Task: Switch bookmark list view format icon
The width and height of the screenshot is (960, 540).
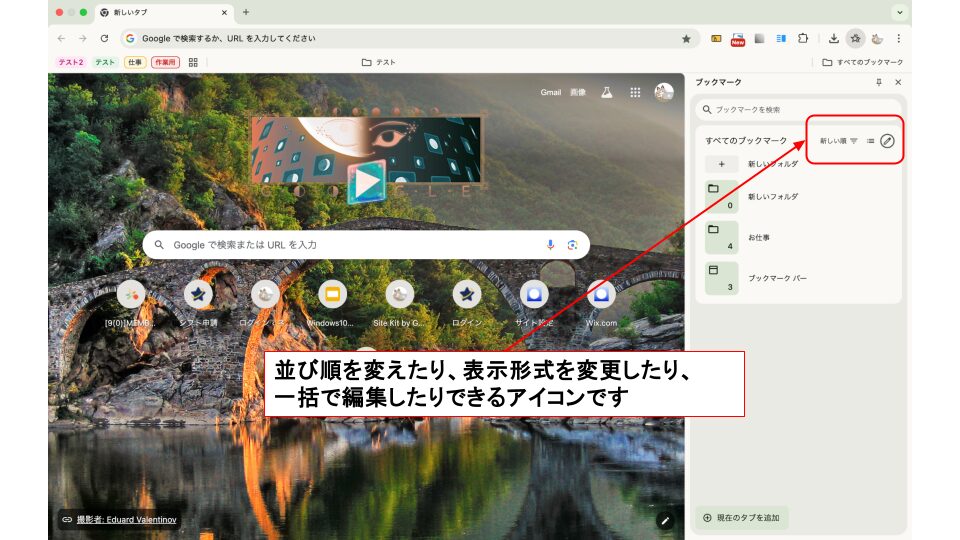Action: 870,141
